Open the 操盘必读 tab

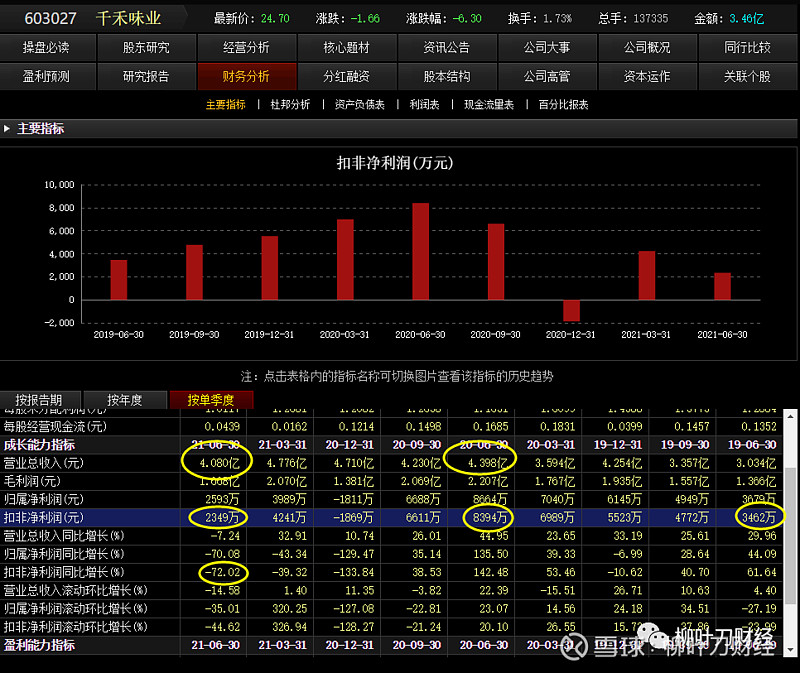coord(47,47)
